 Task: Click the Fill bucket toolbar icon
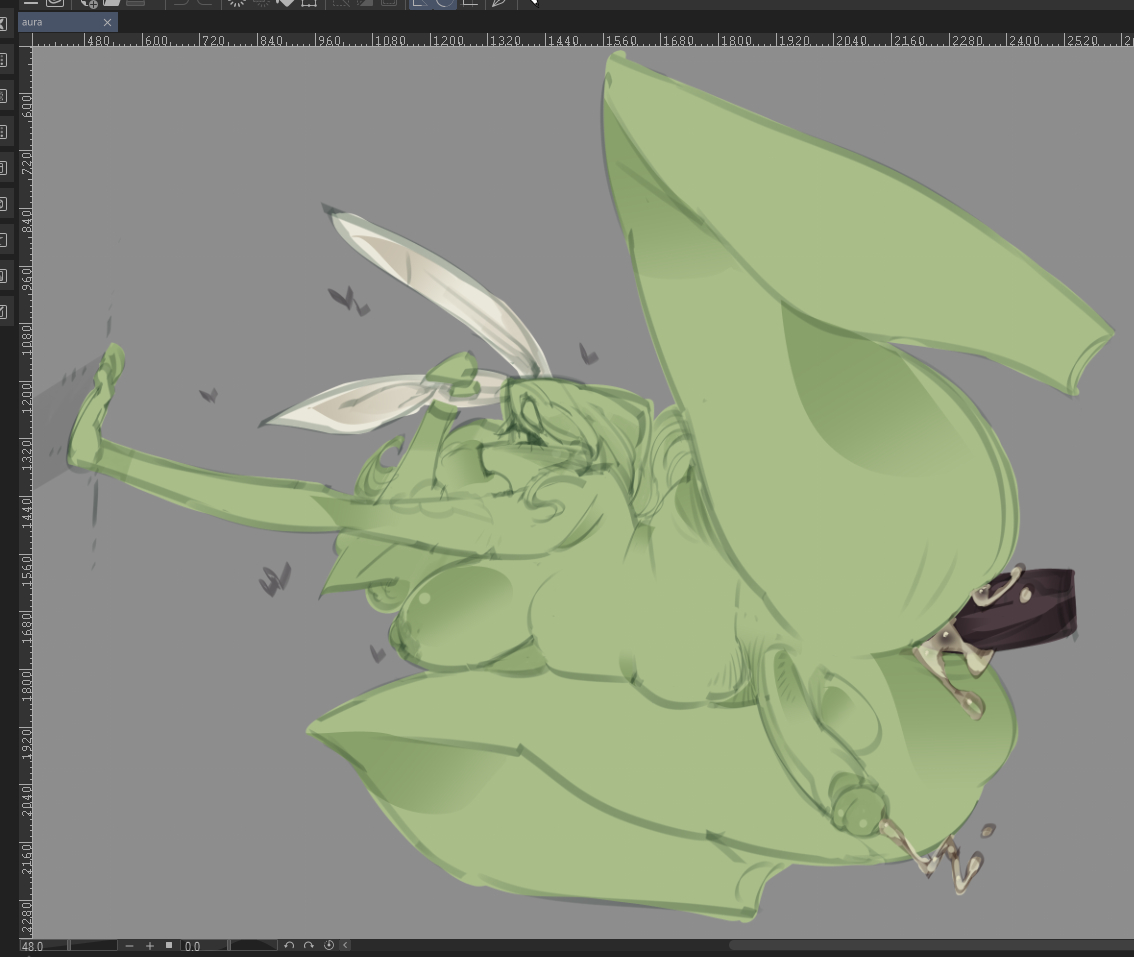tap(285, 3)
